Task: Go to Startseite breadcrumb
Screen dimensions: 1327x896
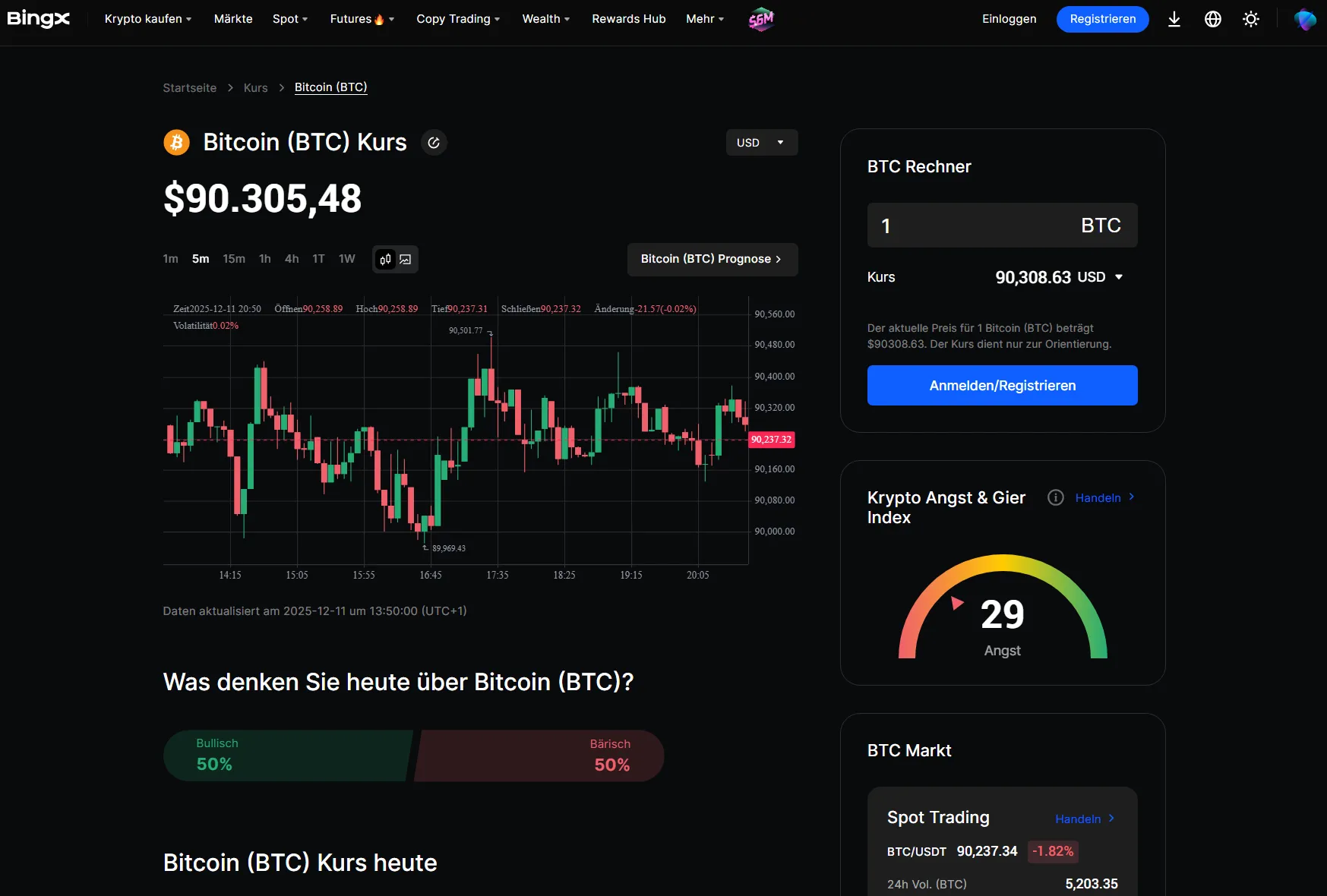Action: [190, 88]
